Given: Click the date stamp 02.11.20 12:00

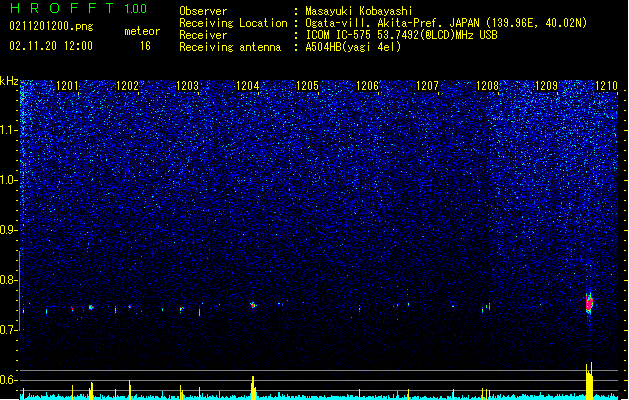Looking at the screenshot, I should (x=51, y=46).
